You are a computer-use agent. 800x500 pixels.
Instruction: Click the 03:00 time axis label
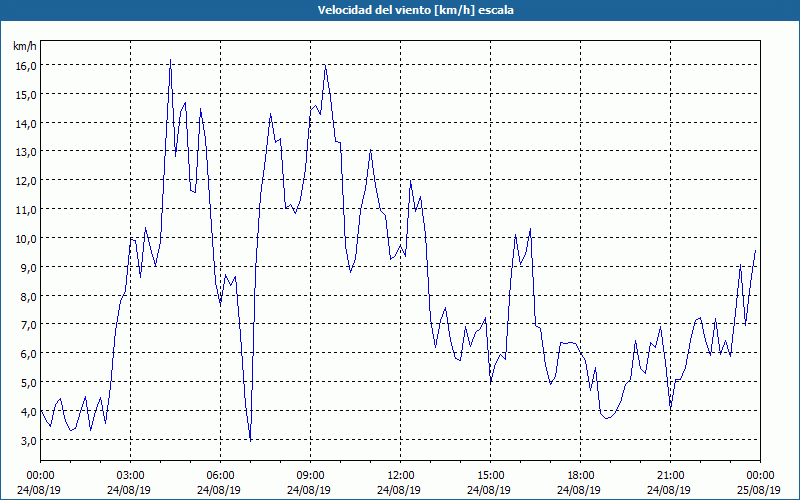131,476
